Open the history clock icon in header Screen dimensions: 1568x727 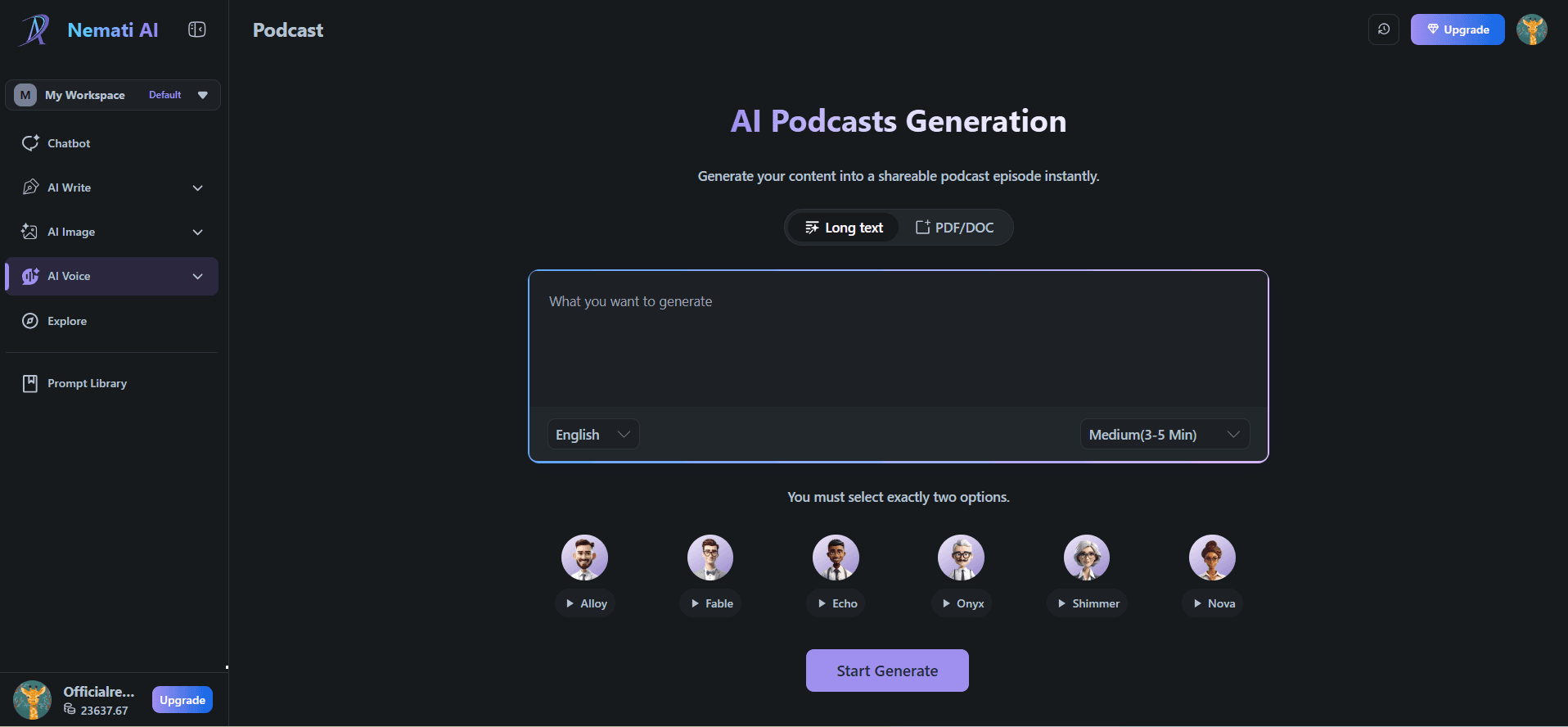[1384, 29]
